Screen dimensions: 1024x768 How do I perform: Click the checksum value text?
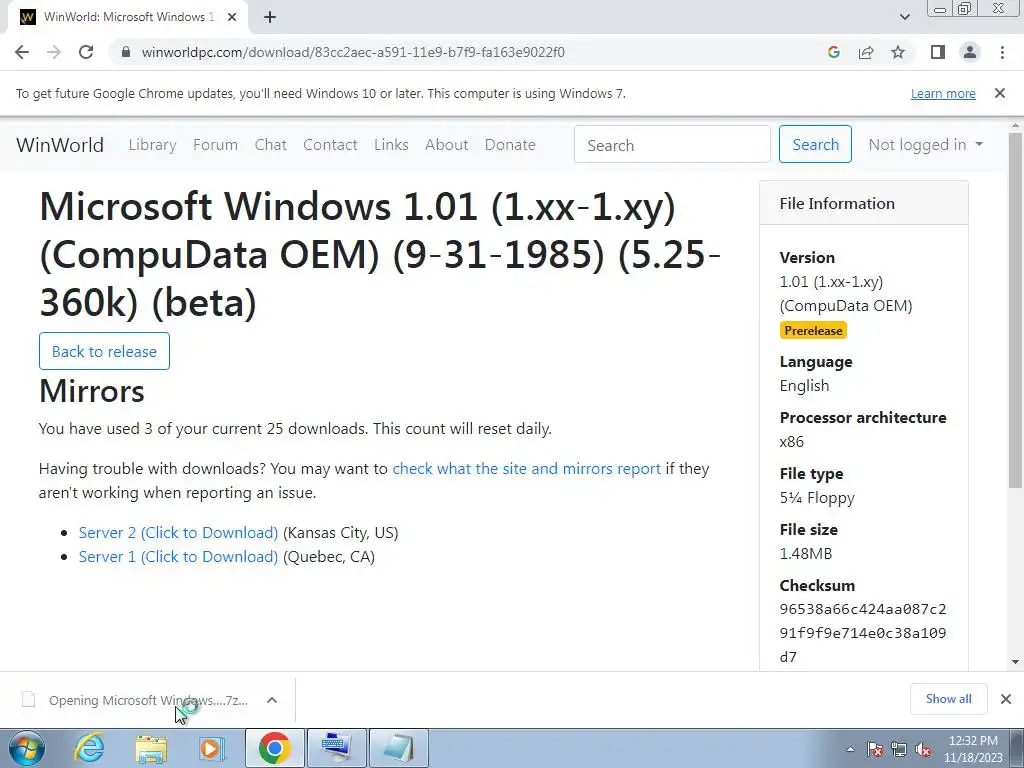point(863,633)
